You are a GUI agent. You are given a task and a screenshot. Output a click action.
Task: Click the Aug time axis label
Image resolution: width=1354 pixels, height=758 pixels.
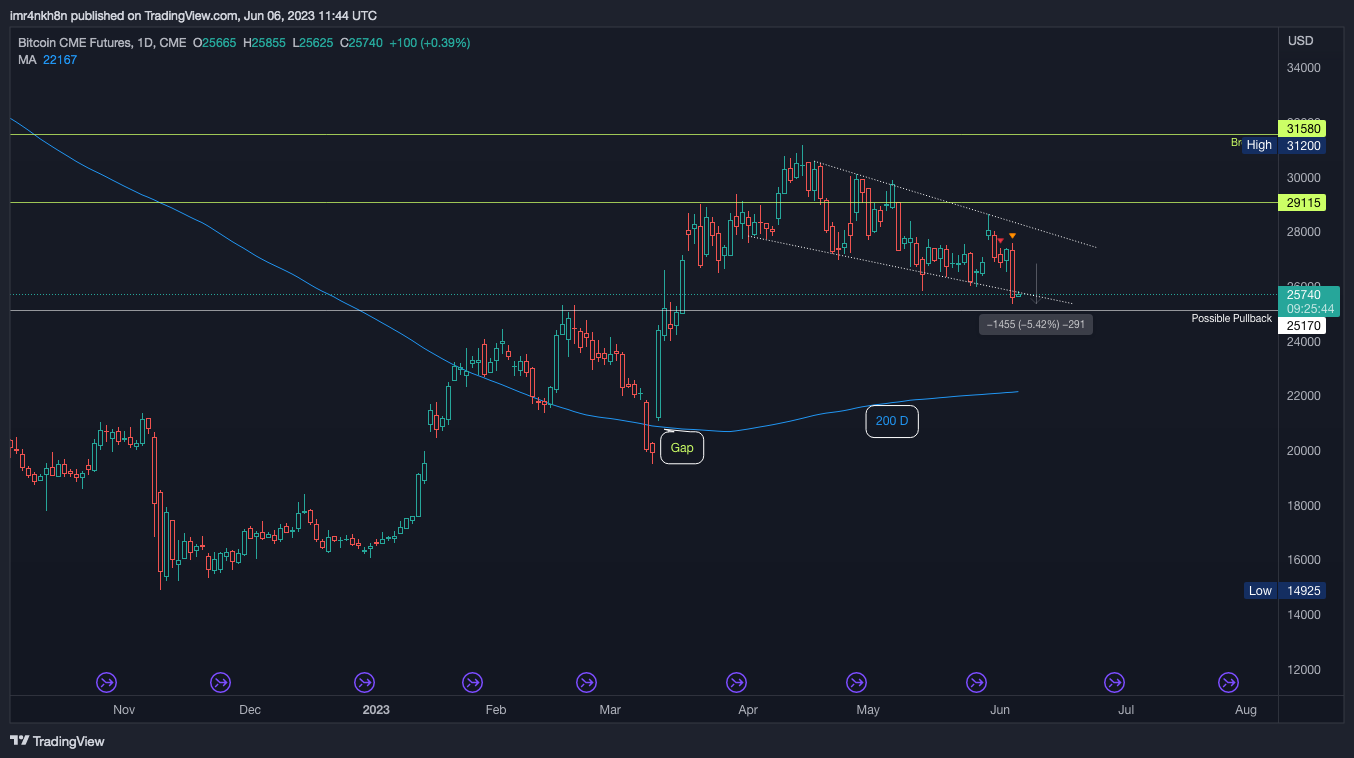tap(1245, 710)
